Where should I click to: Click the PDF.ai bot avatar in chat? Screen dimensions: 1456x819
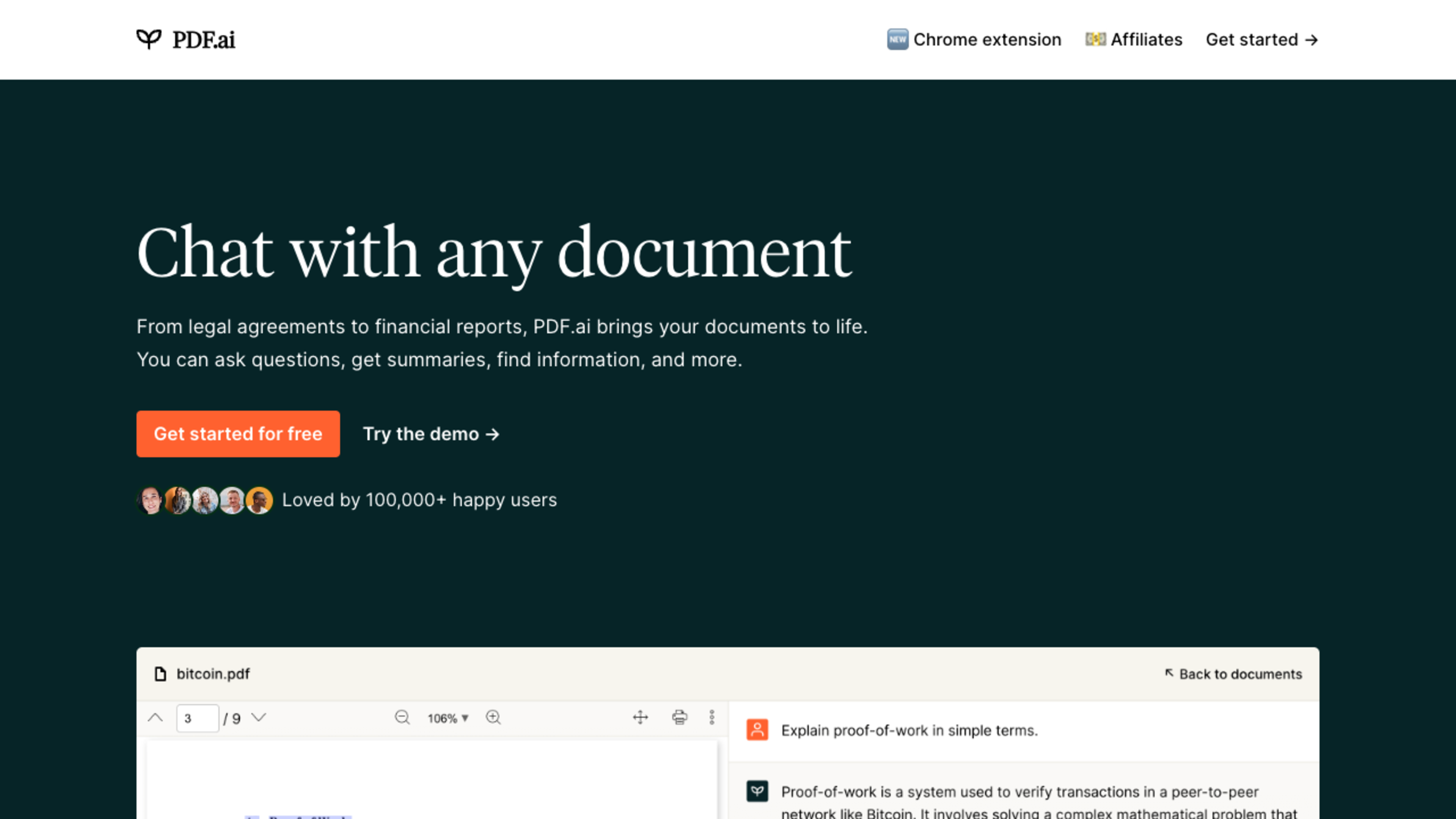(758, 791)
